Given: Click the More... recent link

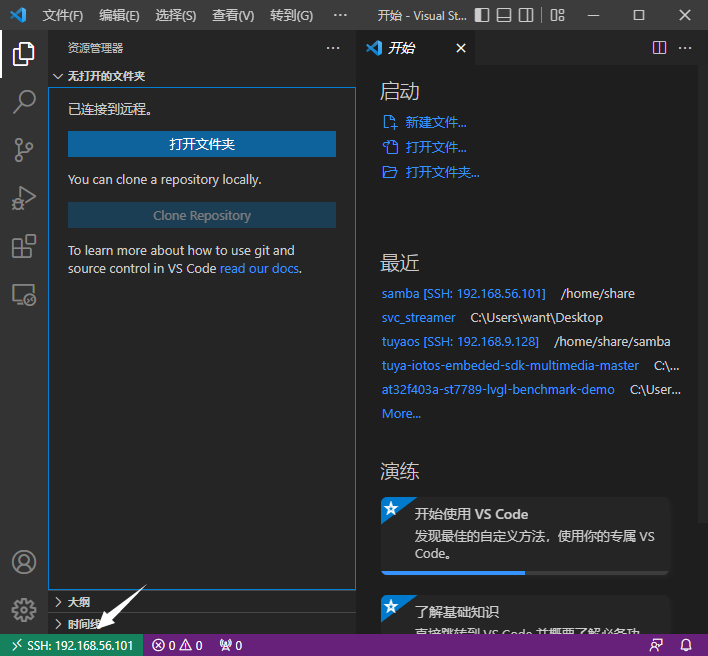Looking at the screenshot, I should [401, 414].
